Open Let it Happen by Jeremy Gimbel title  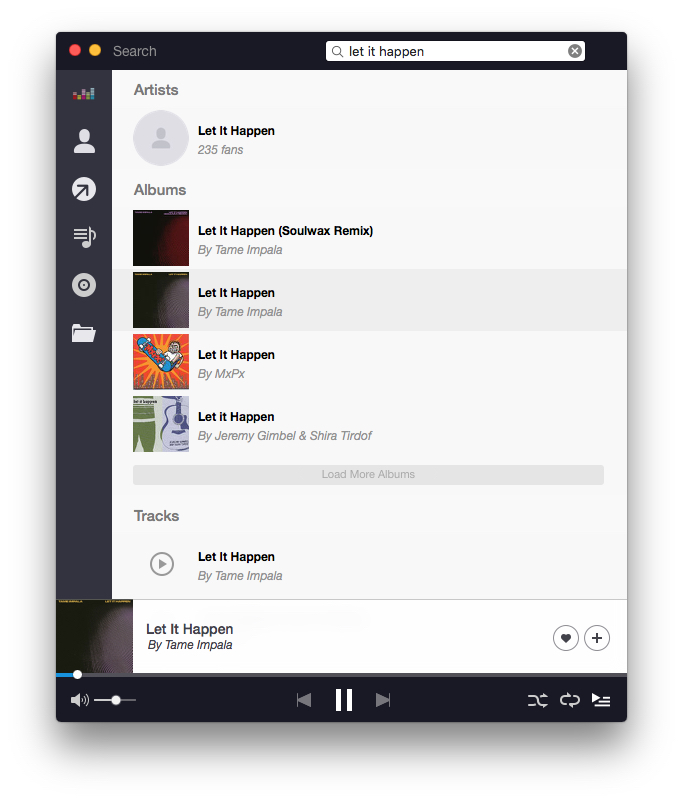236,417
